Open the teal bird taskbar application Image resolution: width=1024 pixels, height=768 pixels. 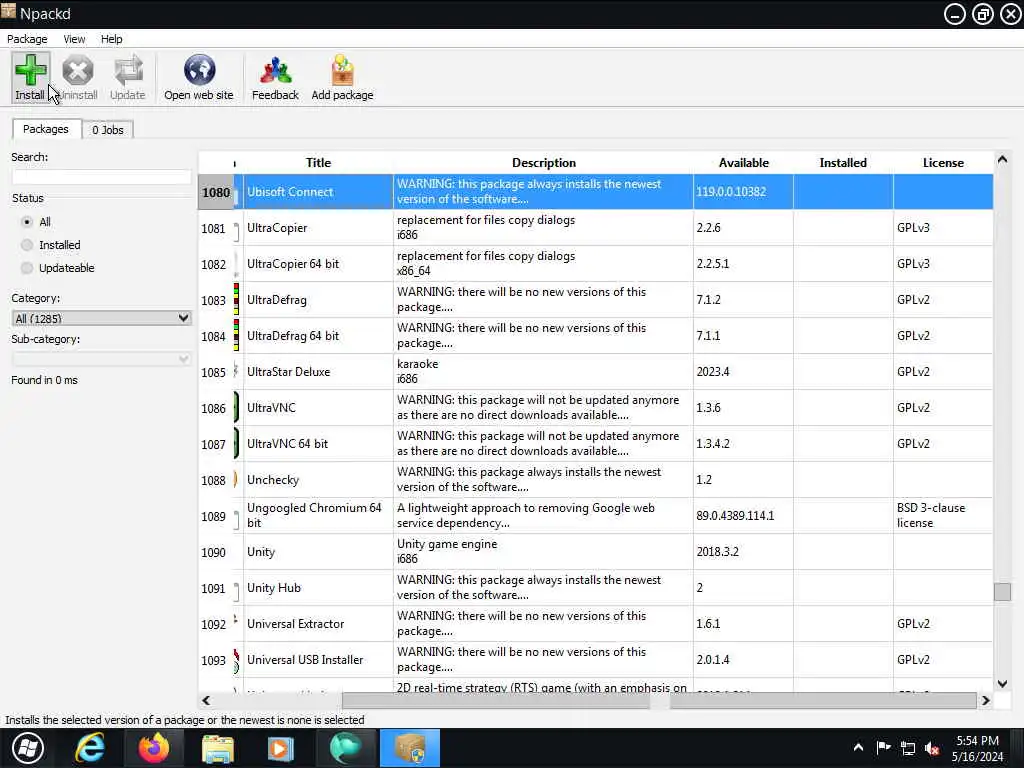(x=345, y=748)
